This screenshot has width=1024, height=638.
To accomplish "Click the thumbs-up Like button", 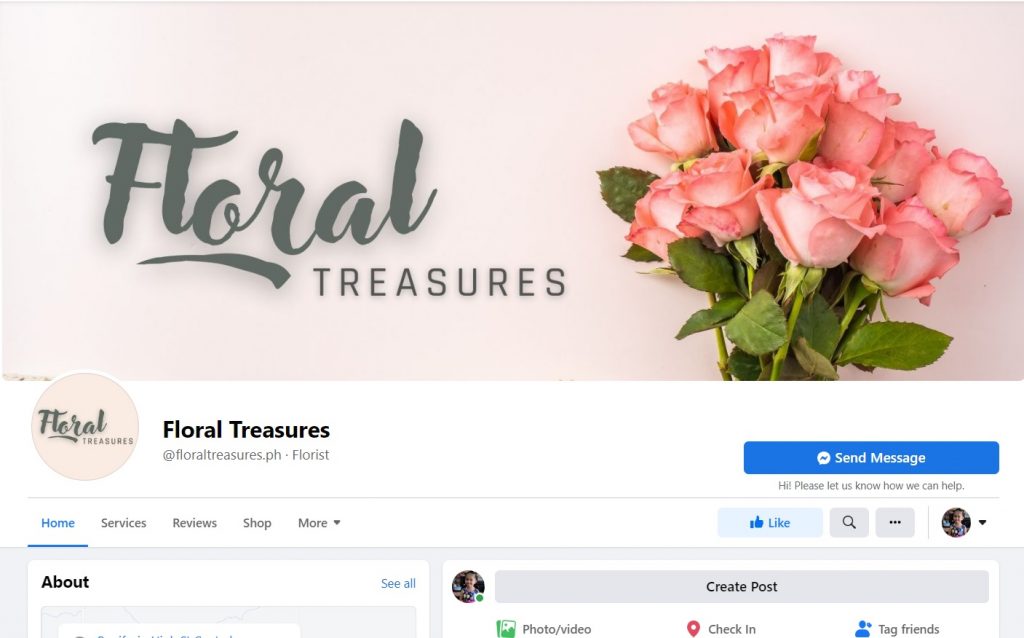I will [x=770, y=522].
